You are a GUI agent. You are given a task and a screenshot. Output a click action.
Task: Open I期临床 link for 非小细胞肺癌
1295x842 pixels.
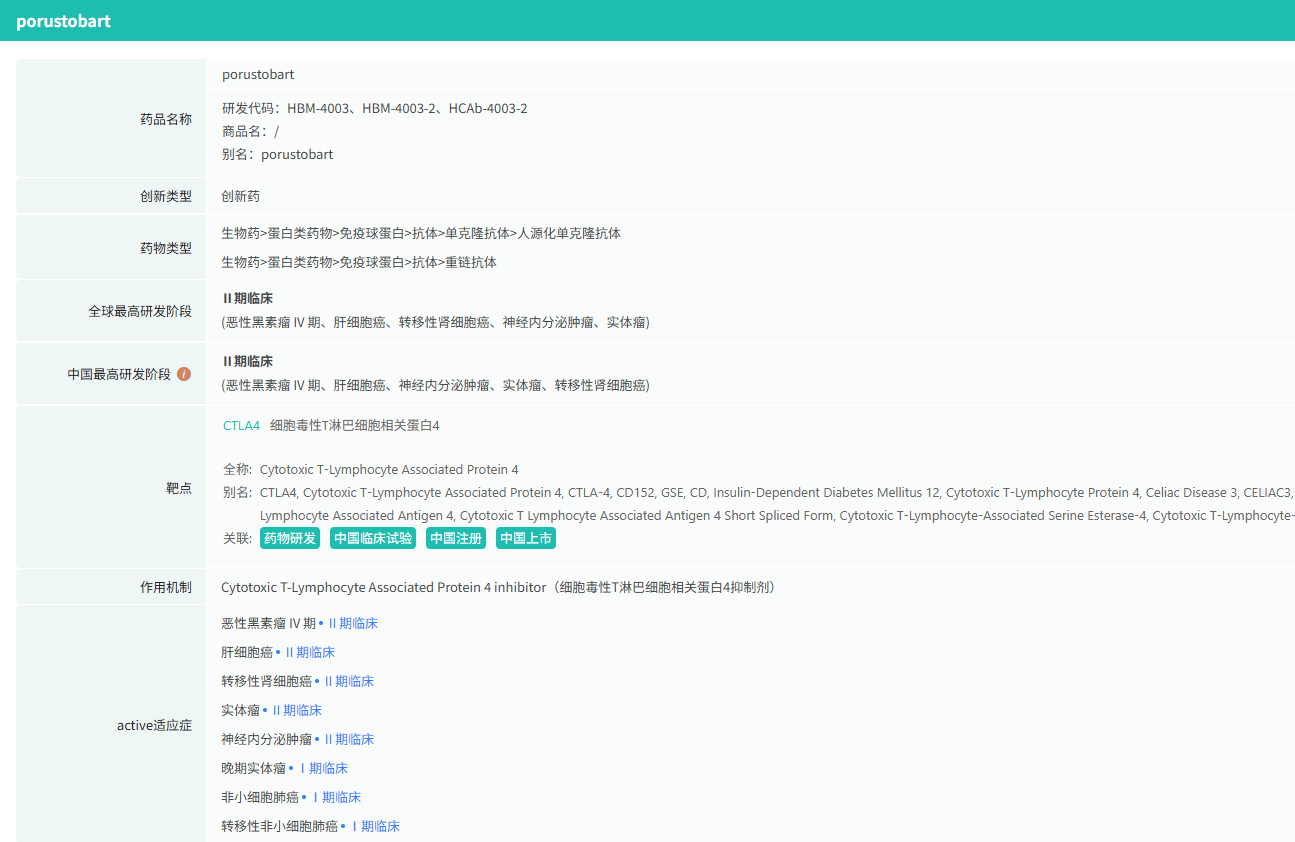click(336, 798)
